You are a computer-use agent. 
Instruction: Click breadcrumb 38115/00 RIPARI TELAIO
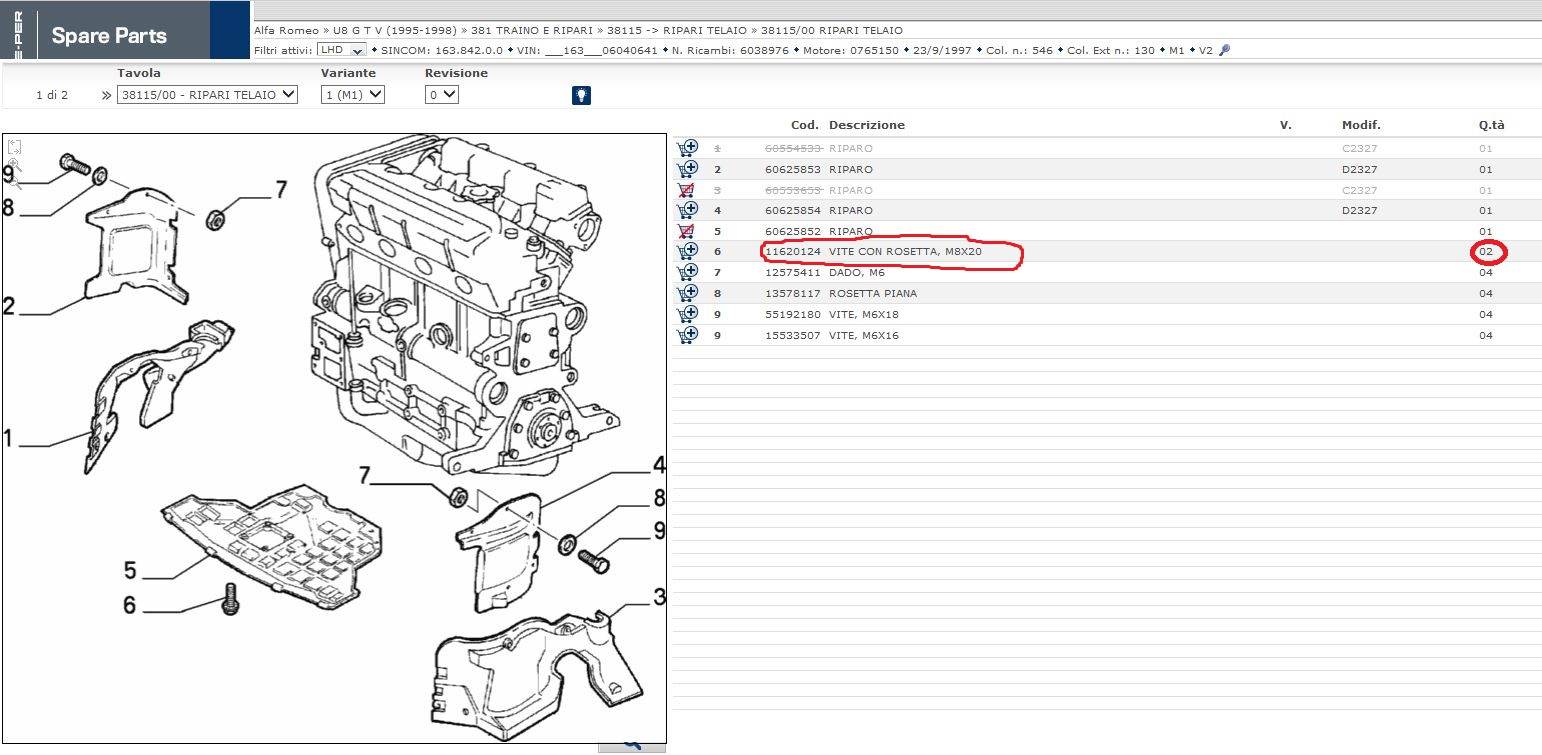(x=831, y=31)
